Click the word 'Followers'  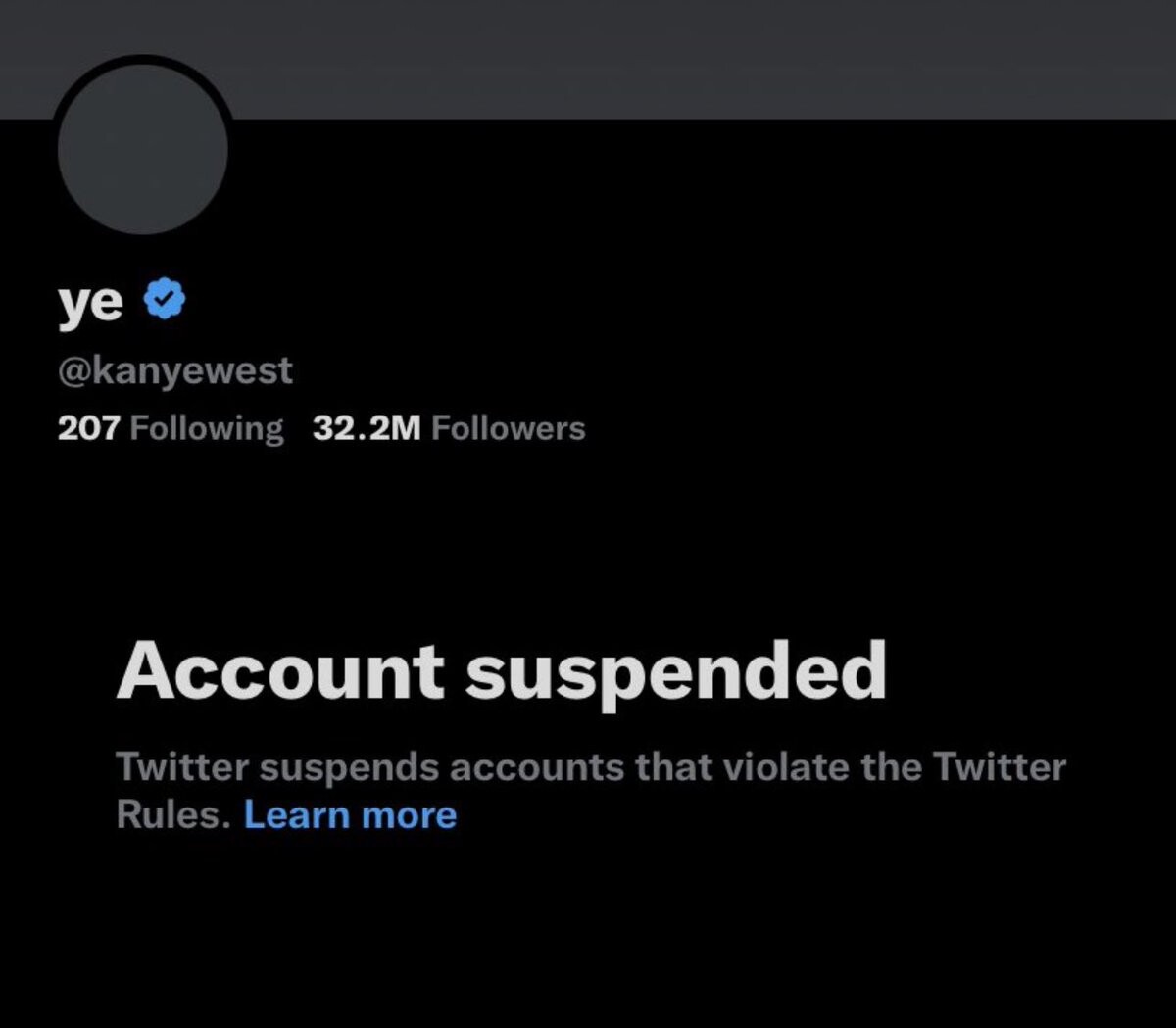coord(509,428)
